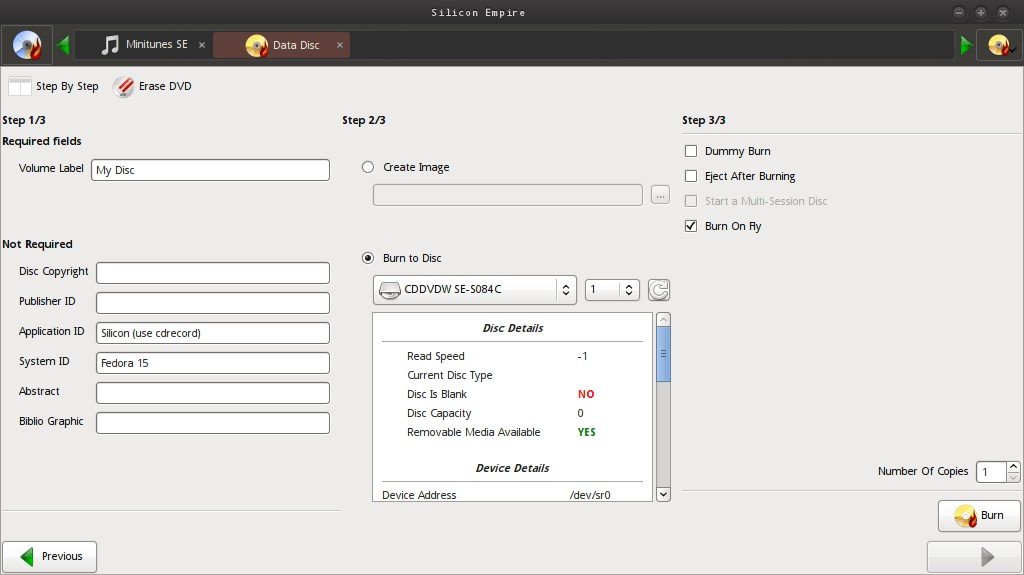The width and height of the screenshot is (1024, 575).
Task: Select the Burn to Disc radio button
Action: (368, 258)
